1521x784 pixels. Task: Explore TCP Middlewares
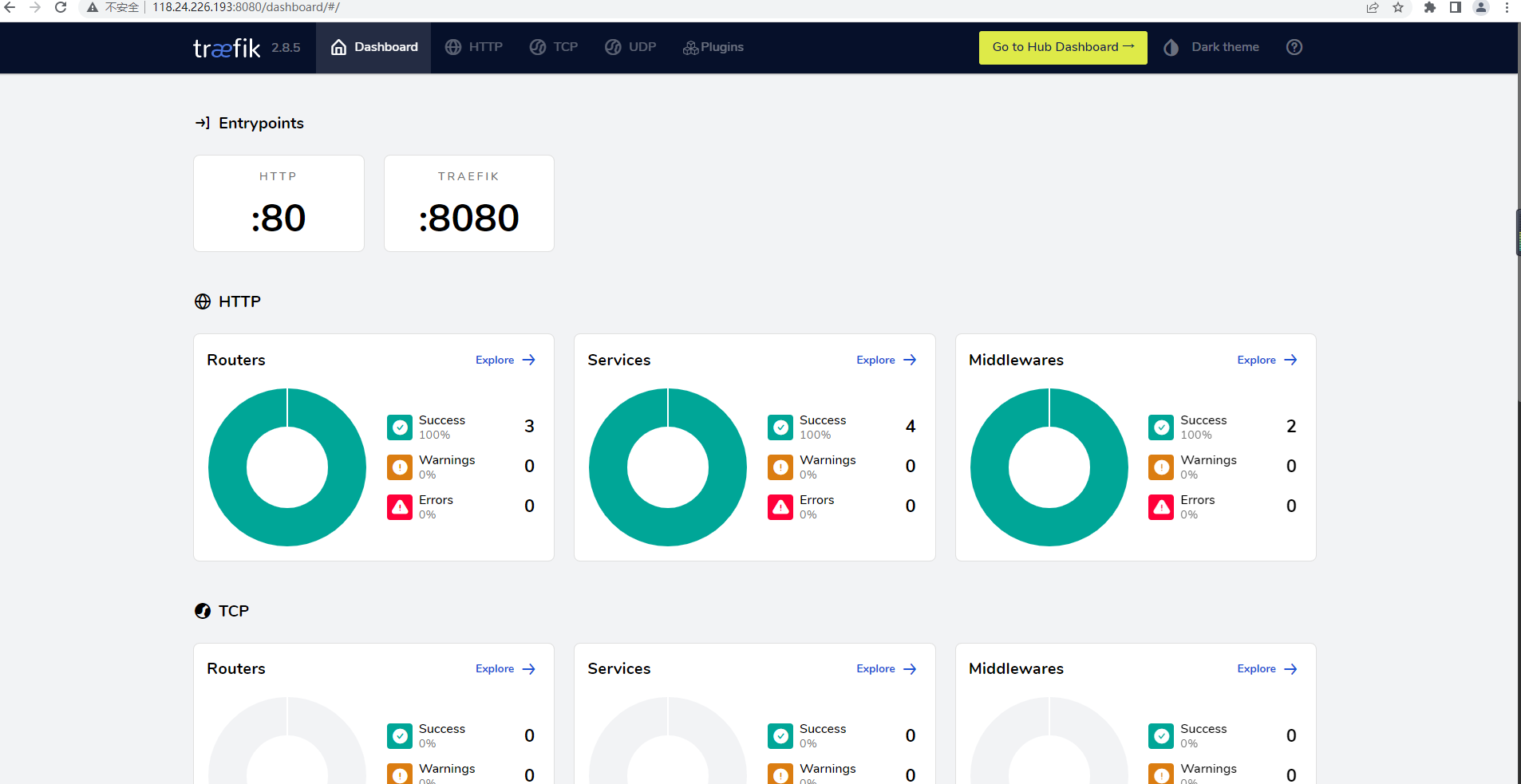pyautogui.click(x=1266, y=668)
